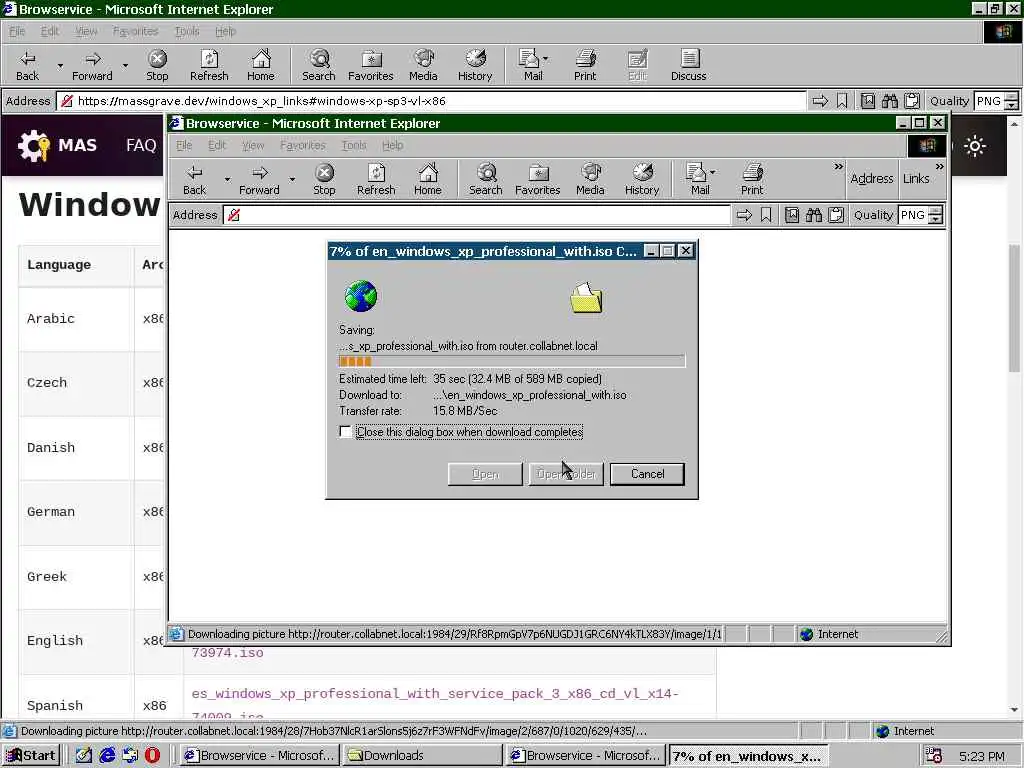Click Search icon in front browser window
Screen dimensions: 1024x768
(486, 180)
